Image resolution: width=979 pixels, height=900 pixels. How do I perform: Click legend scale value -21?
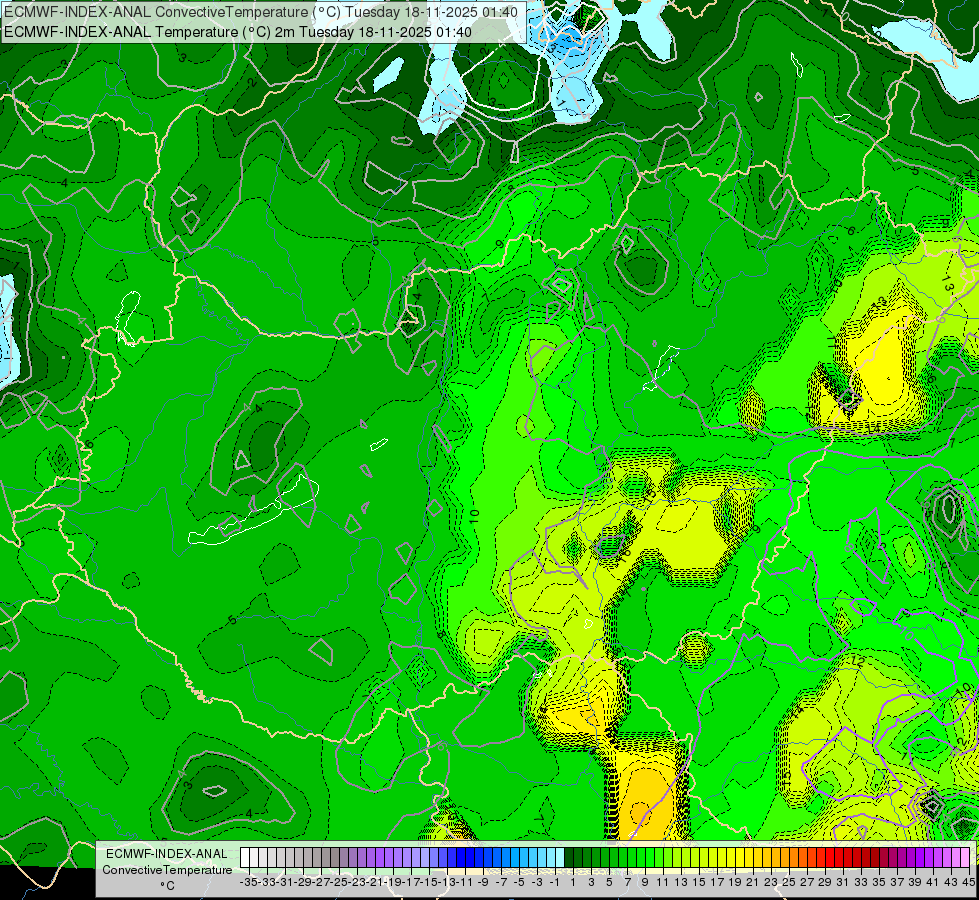(375, 882)
